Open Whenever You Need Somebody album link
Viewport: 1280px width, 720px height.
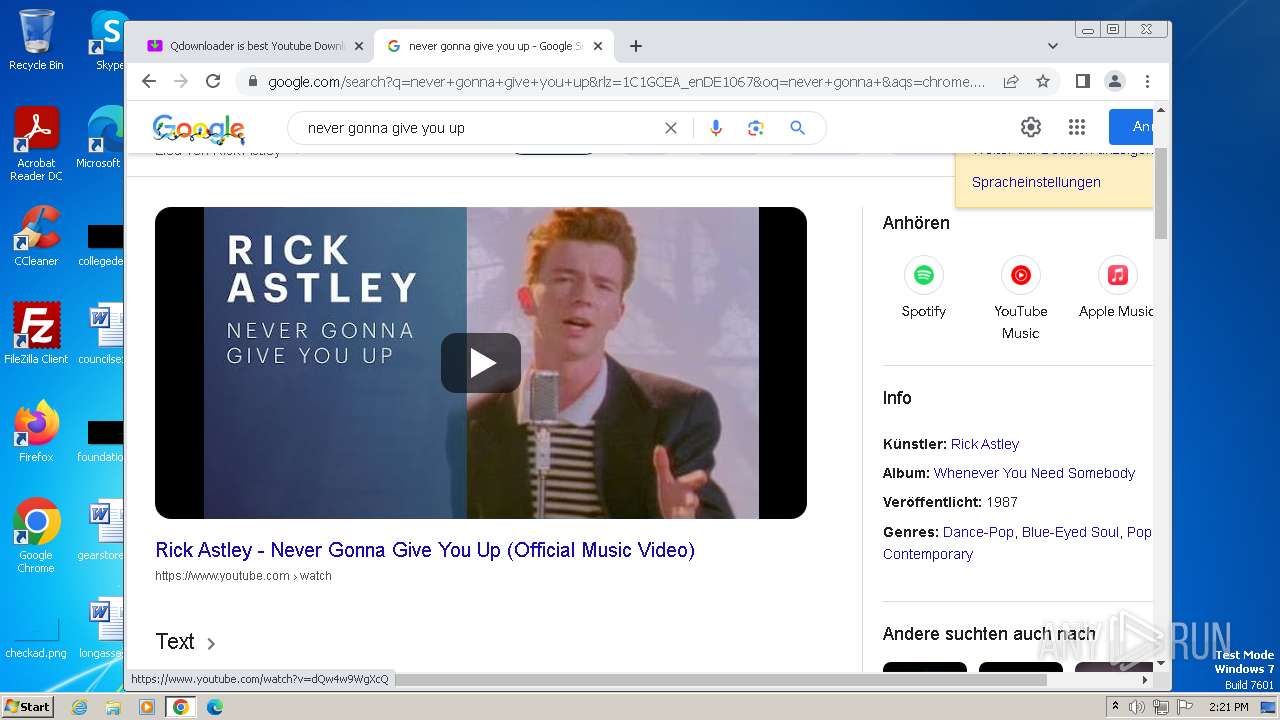[1034, 473]
